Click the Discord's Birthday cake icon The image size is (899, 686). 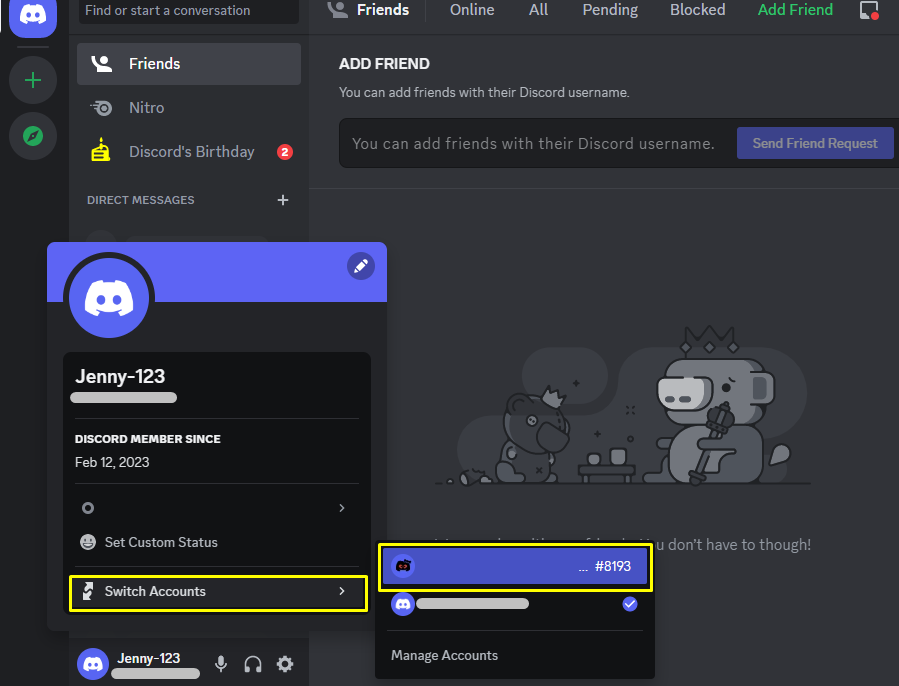[x=101, y=150]
